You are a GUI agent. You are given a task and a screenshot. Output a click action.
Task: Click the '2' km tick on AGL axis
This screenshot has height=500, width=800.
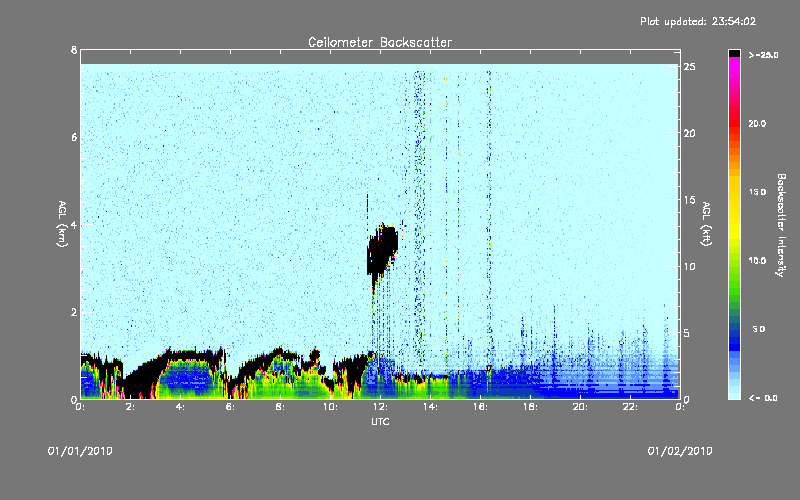click(x=74, y=312)
